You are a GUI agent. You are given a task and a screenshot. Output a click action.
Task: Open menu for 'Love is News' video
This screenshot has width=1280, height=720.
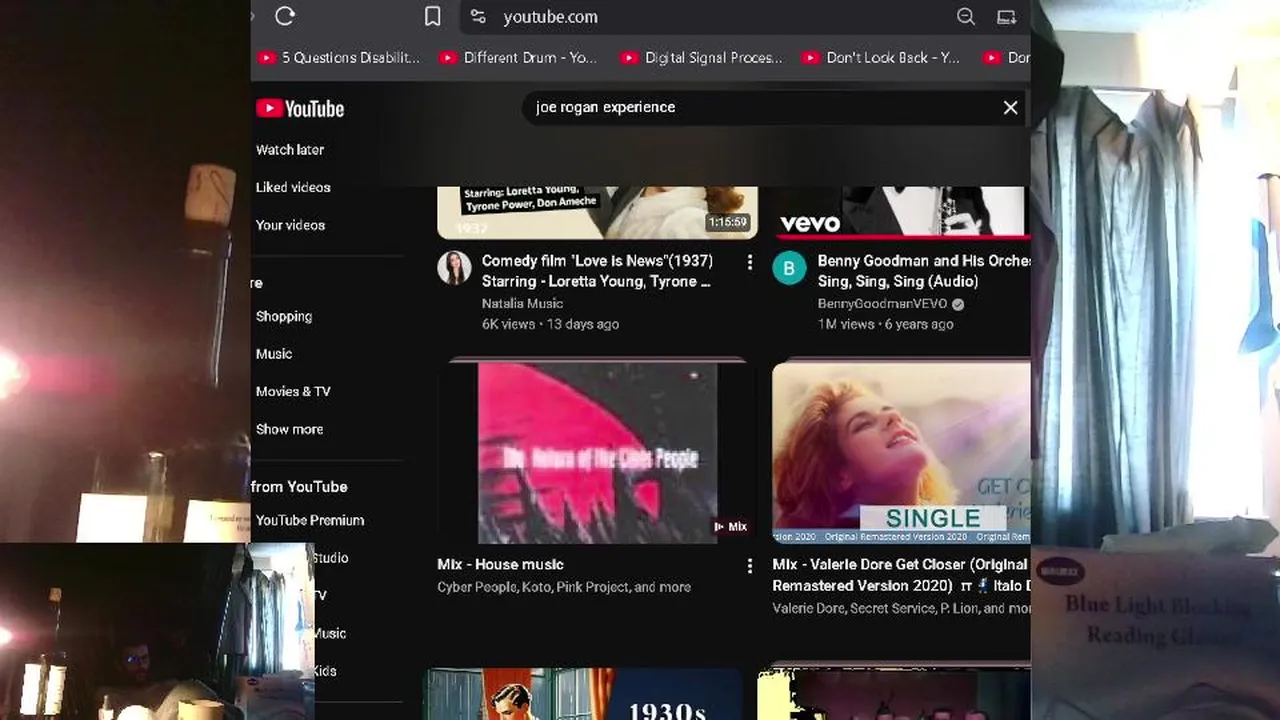click(749, 262)
